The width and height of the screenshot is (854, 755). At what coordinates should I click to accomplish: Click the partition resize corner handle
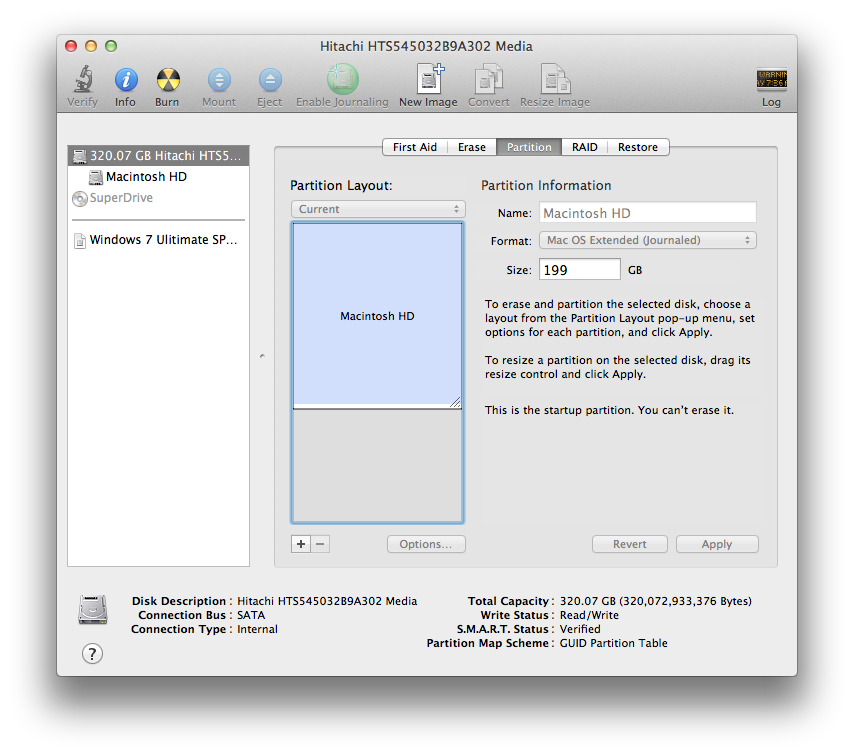(455, 403)
